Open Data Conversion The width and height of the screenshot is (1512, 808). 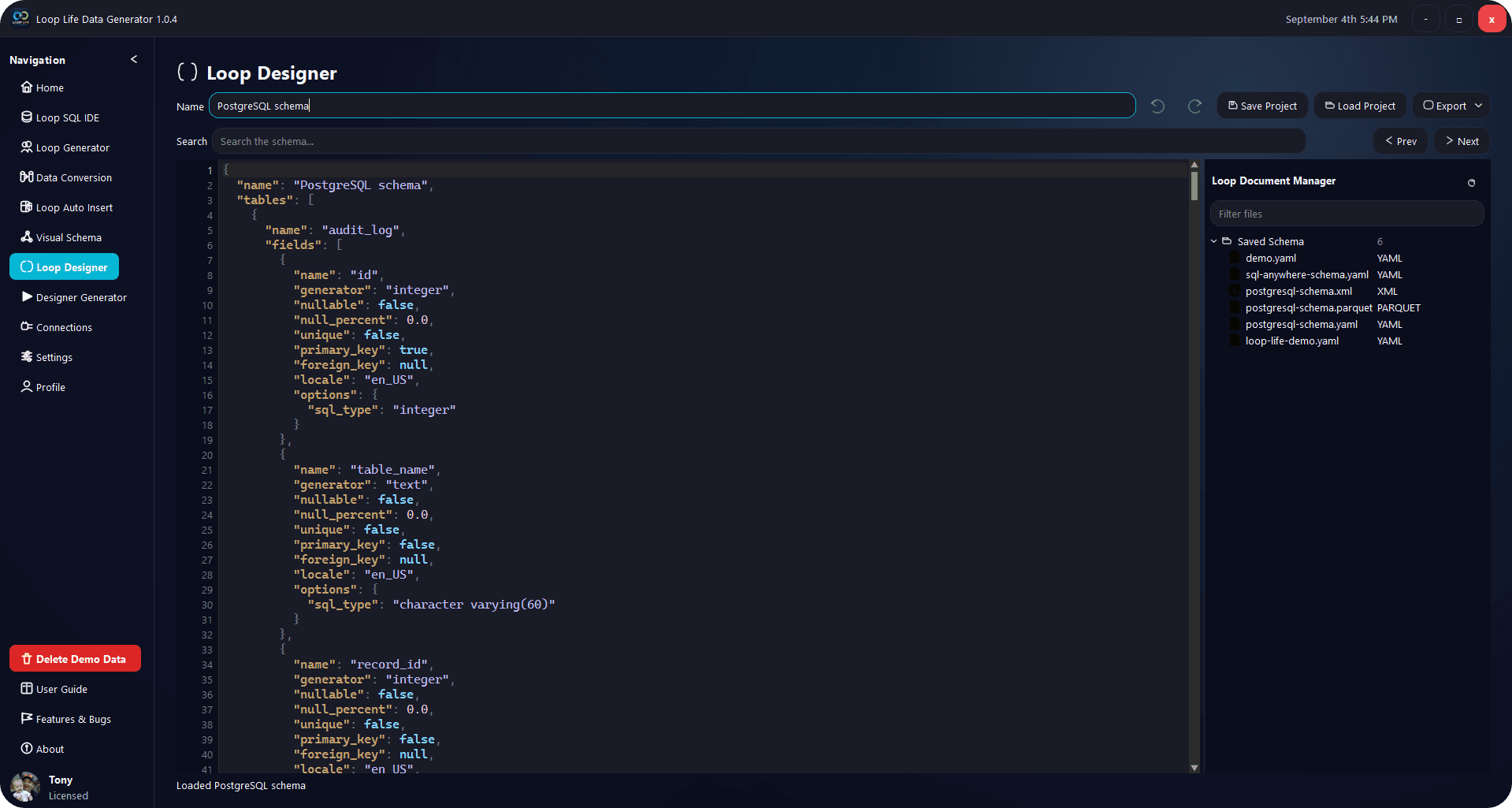pyautogui.click(x=66, y=177)
